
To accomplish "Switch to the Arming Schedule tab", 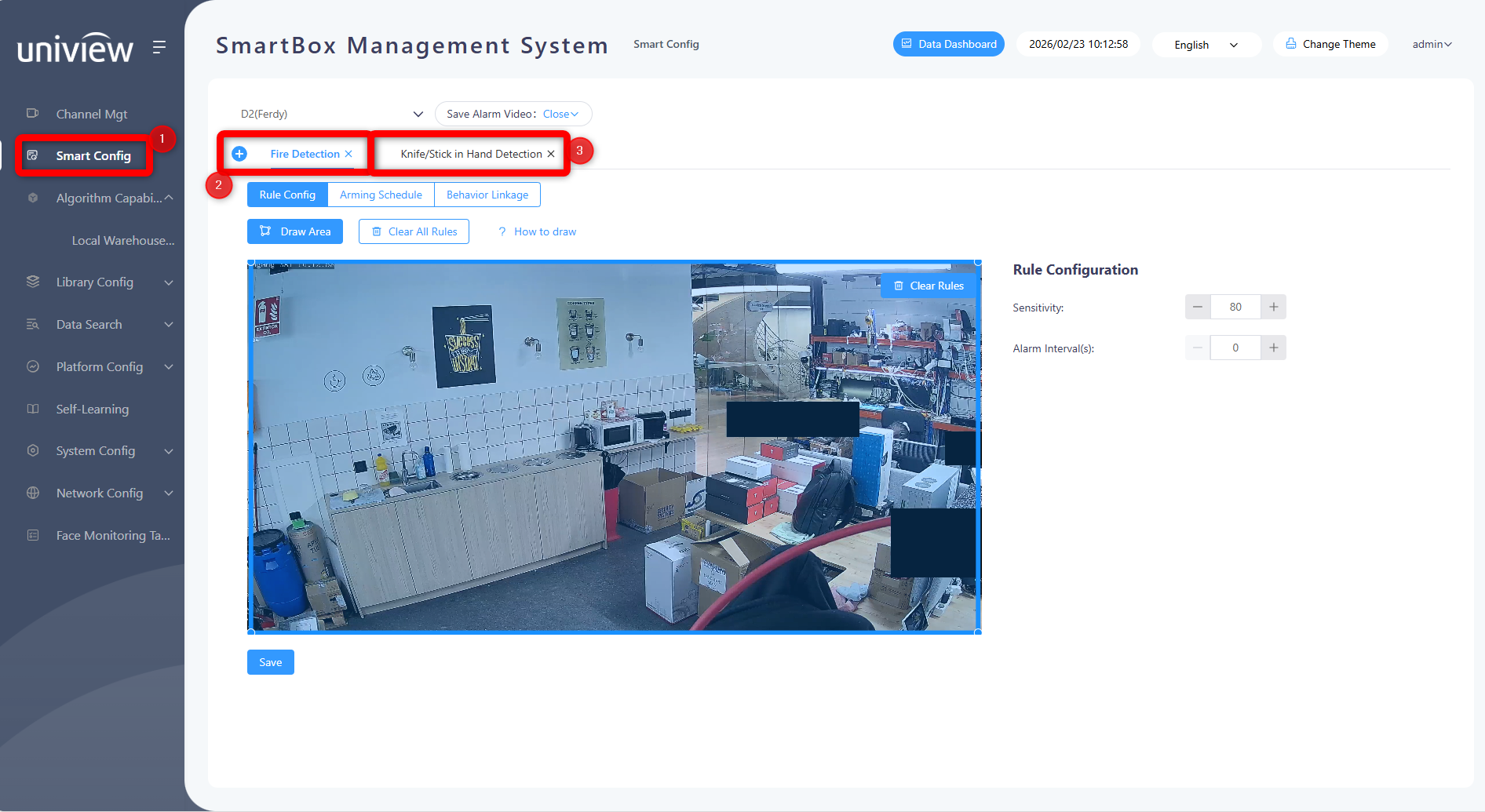I will (x=381, y=195).
